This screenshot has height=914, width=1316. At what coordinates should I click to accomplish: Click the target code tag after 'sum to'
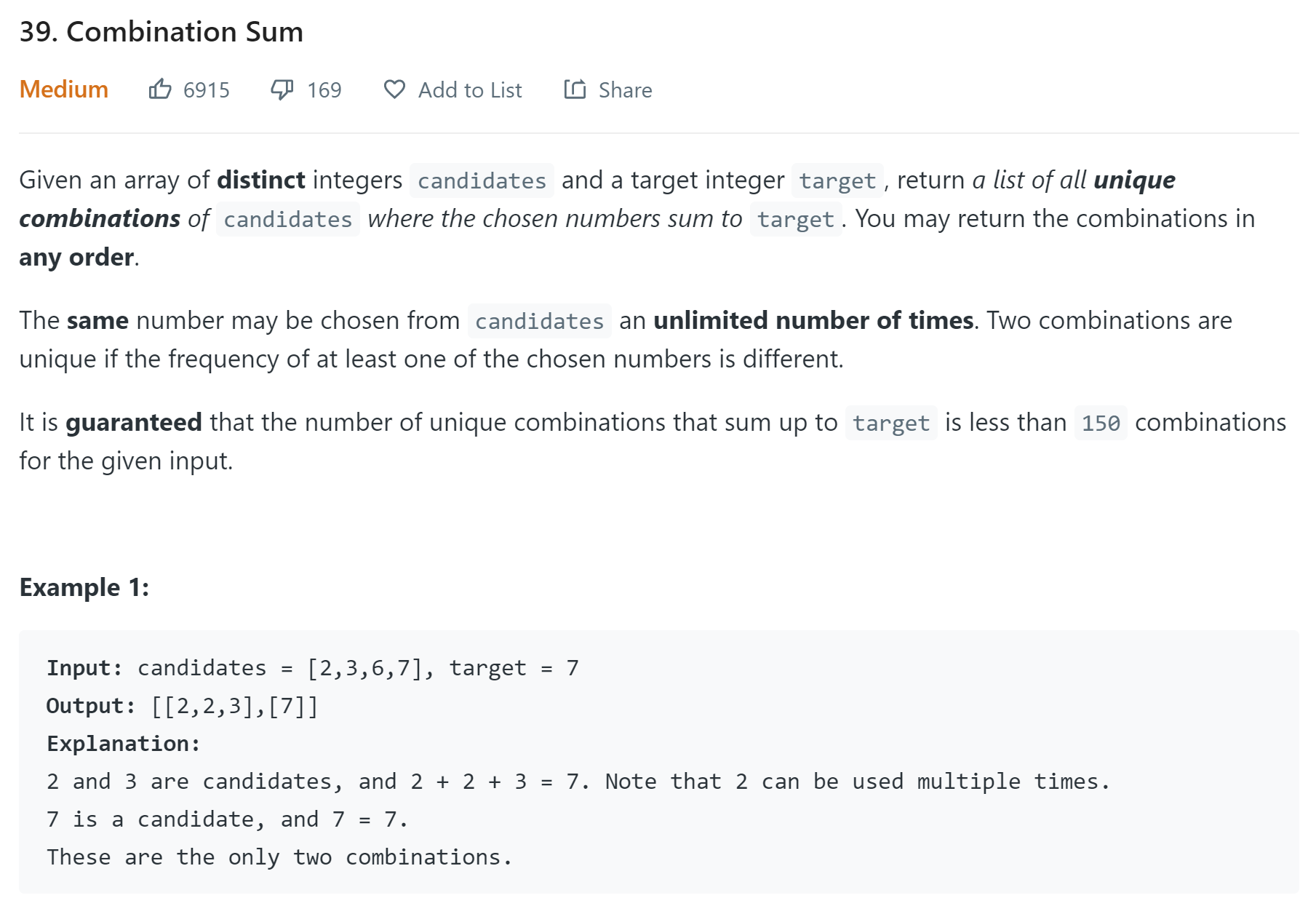point(796,219)
